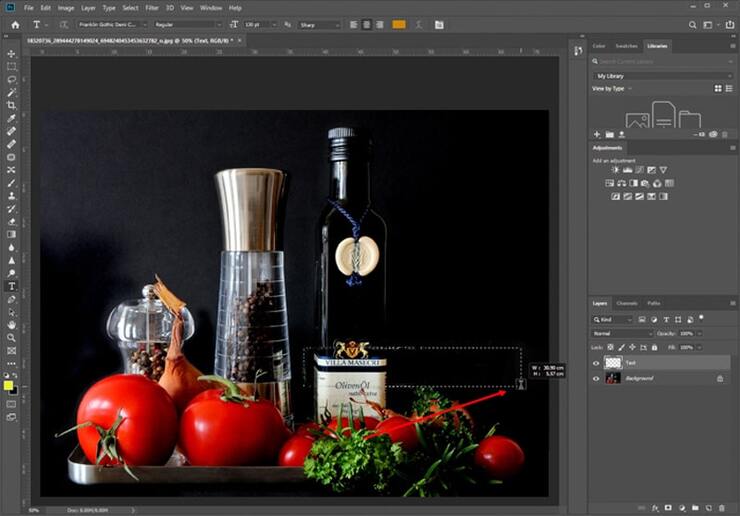
Task: Open the search magnifier icon at top right
Action: (x=690, y=24)
